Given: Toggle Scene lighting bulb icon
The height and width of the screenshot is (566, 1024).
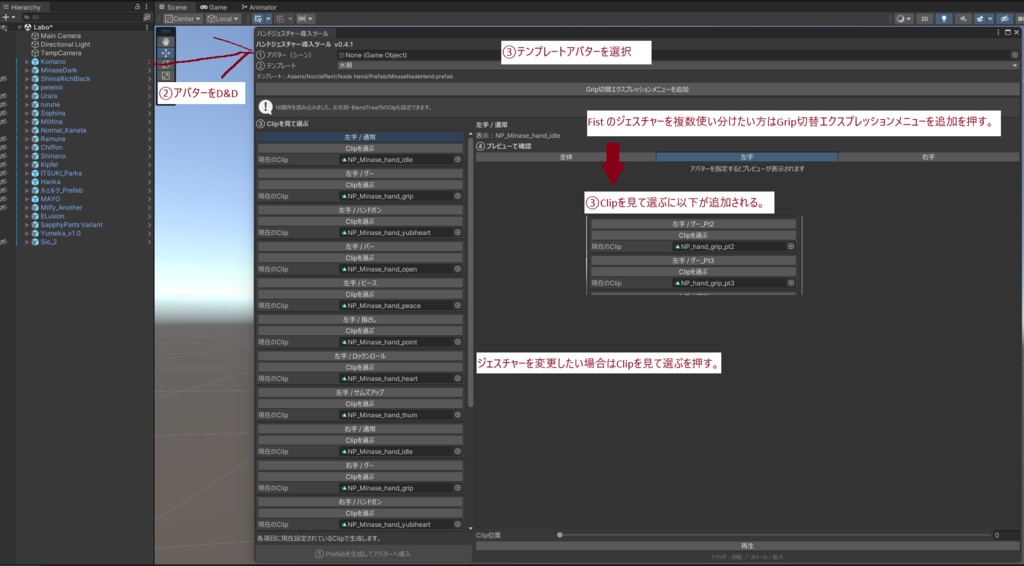Looking at the screenshot, I should point(944,19).
